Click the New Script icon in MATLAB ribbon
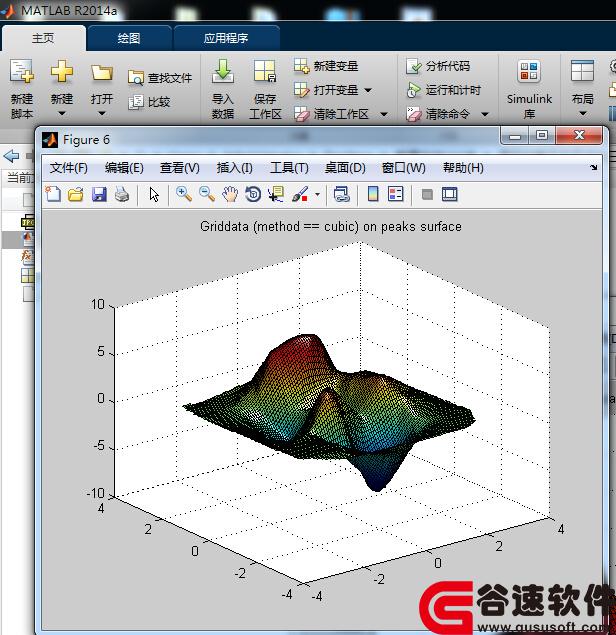The width and height of the screenshot is (616, 635). tap(22, 71)
